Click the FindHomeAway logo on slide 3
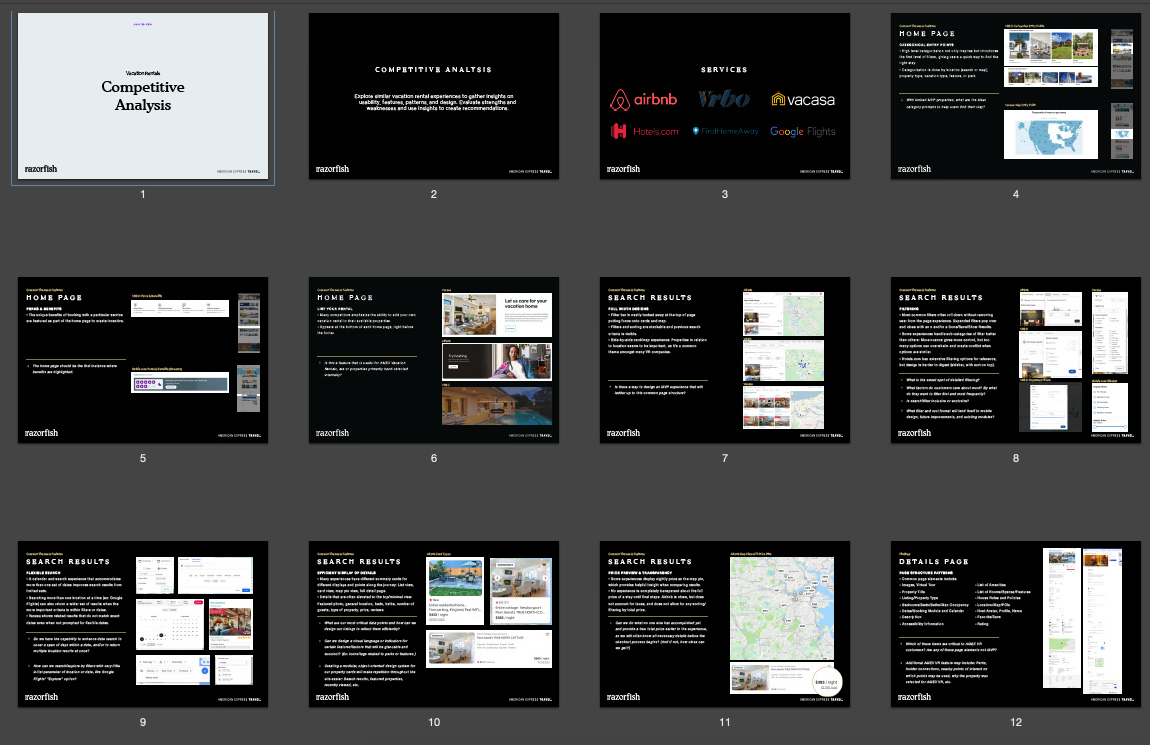The width and height of the screenshot is (1150, 745). coord(725,131)
